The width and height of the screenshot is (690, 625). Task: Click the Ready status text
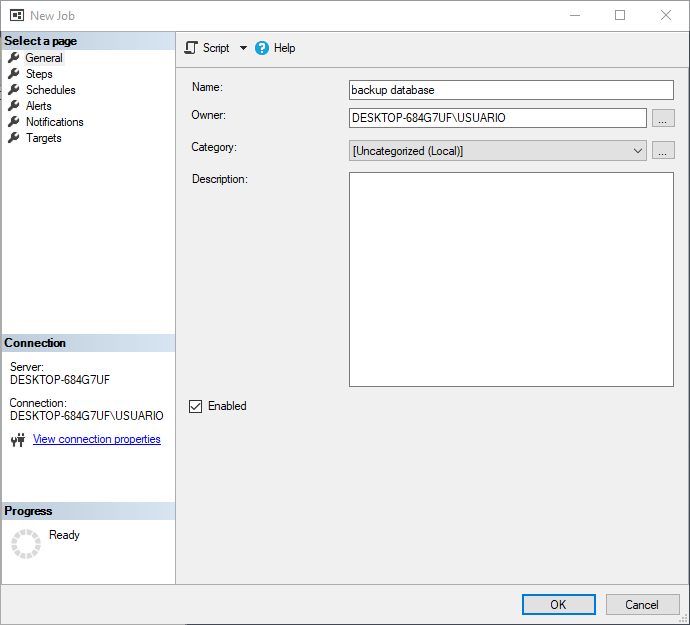[64, 535]
